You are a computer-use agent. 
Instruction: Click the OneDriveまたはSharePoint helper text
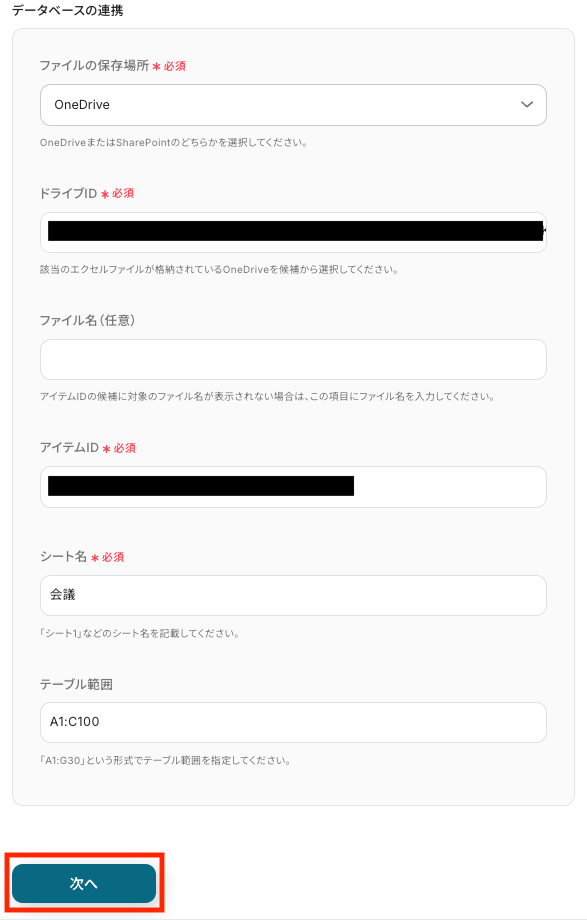[174, 143]
